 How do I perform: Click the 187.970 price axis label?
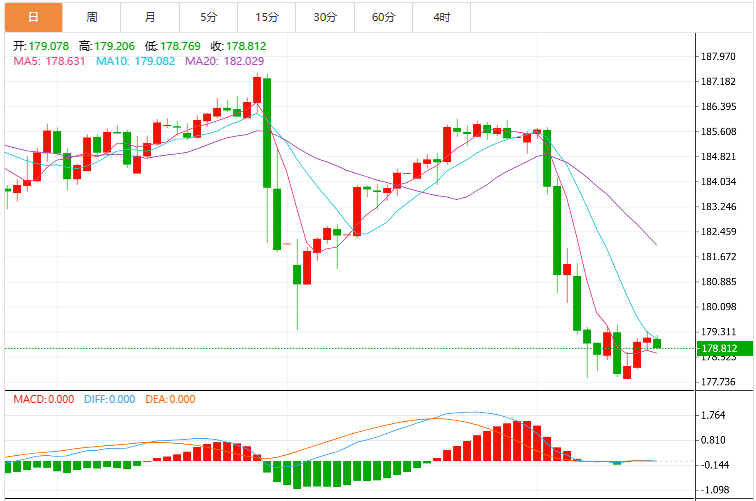tap(718, 56)
